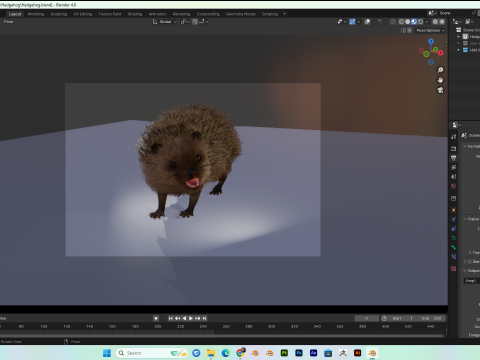Toggle the camera view icon
This screenshot has height=360, width=480.
pos(440,90)
